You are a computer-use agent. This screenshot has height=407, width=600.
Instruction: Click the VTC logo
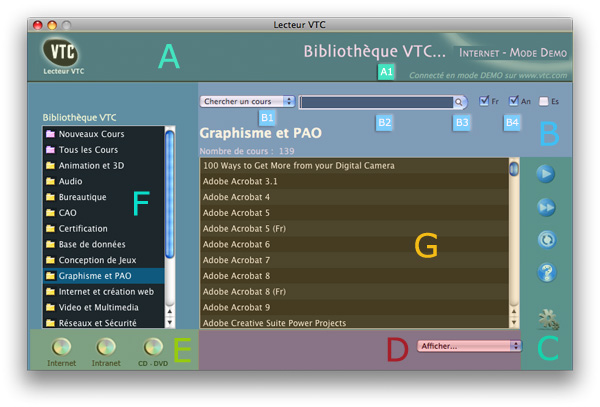point(61,52)
